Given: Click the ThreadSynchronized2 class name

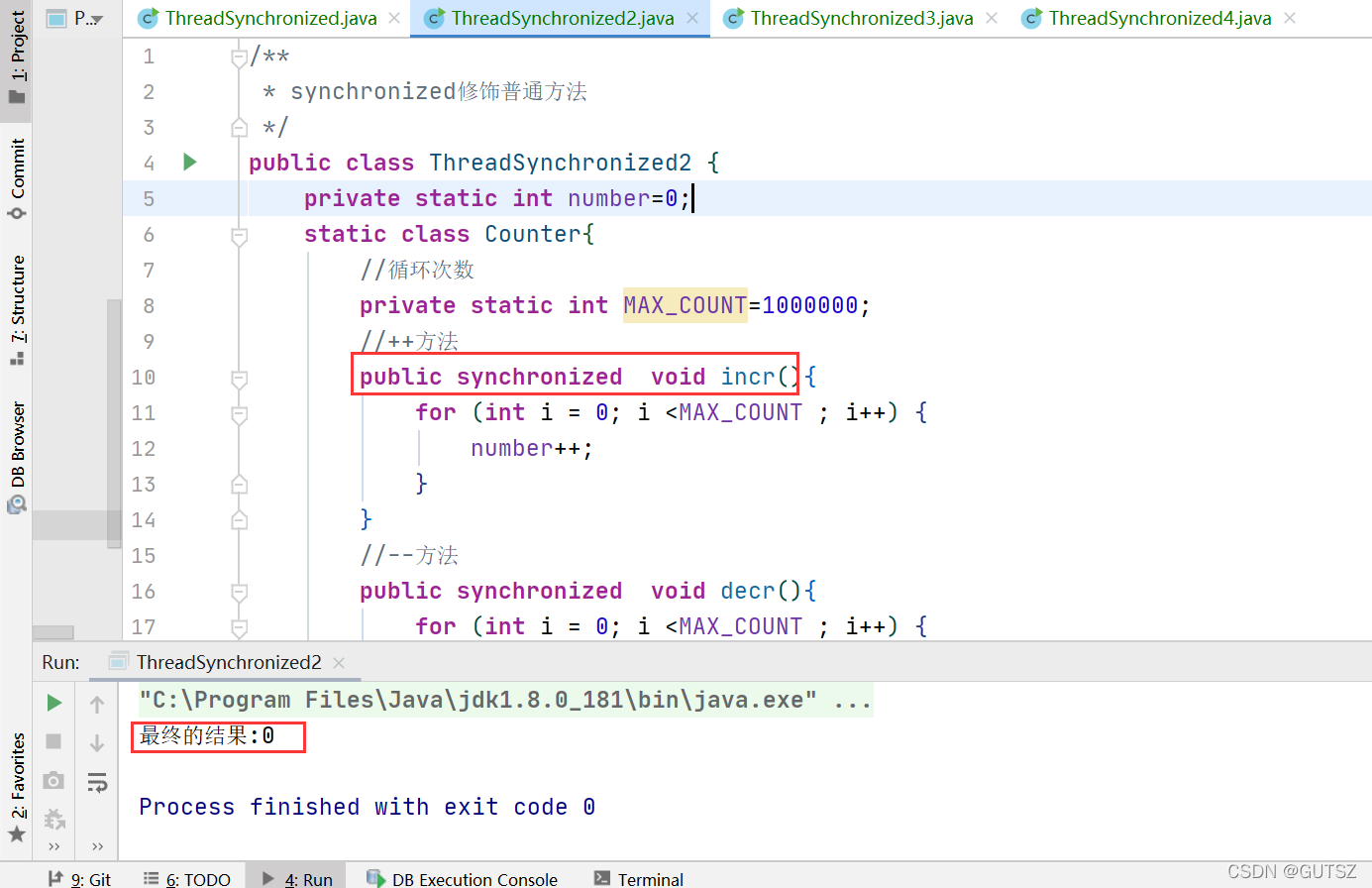Looking at the screenshot, I should 560,163.
